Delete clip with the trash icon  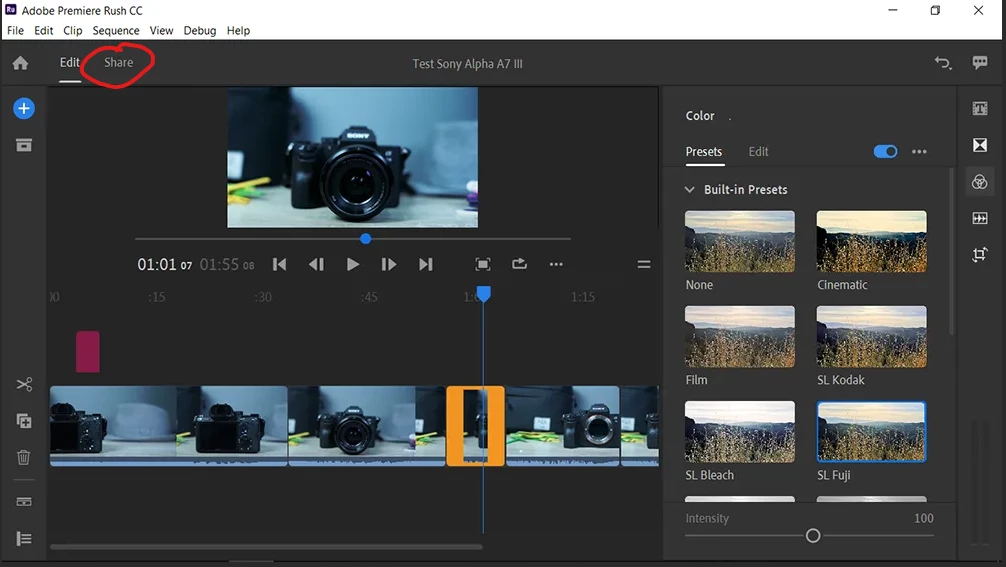coord(24,457)
